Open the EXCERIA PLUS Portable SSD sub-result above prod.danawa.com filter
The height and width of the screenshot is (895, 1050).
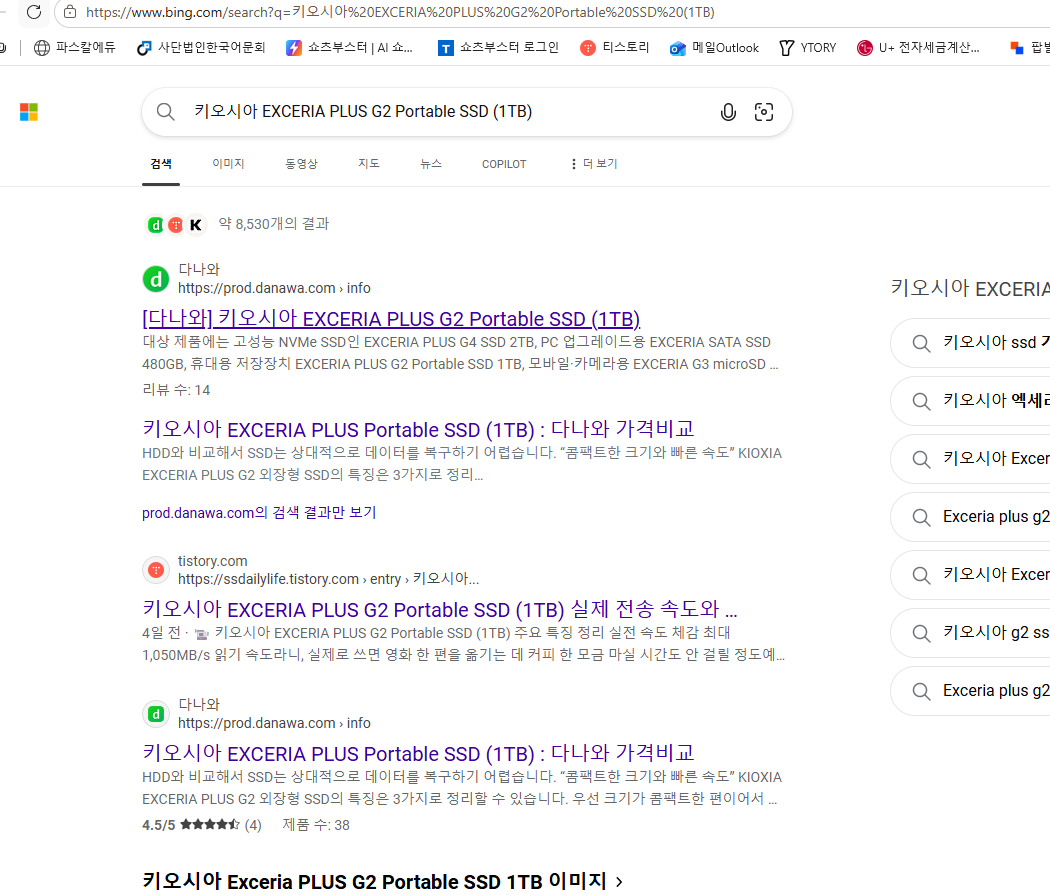(x=418, y=429)
